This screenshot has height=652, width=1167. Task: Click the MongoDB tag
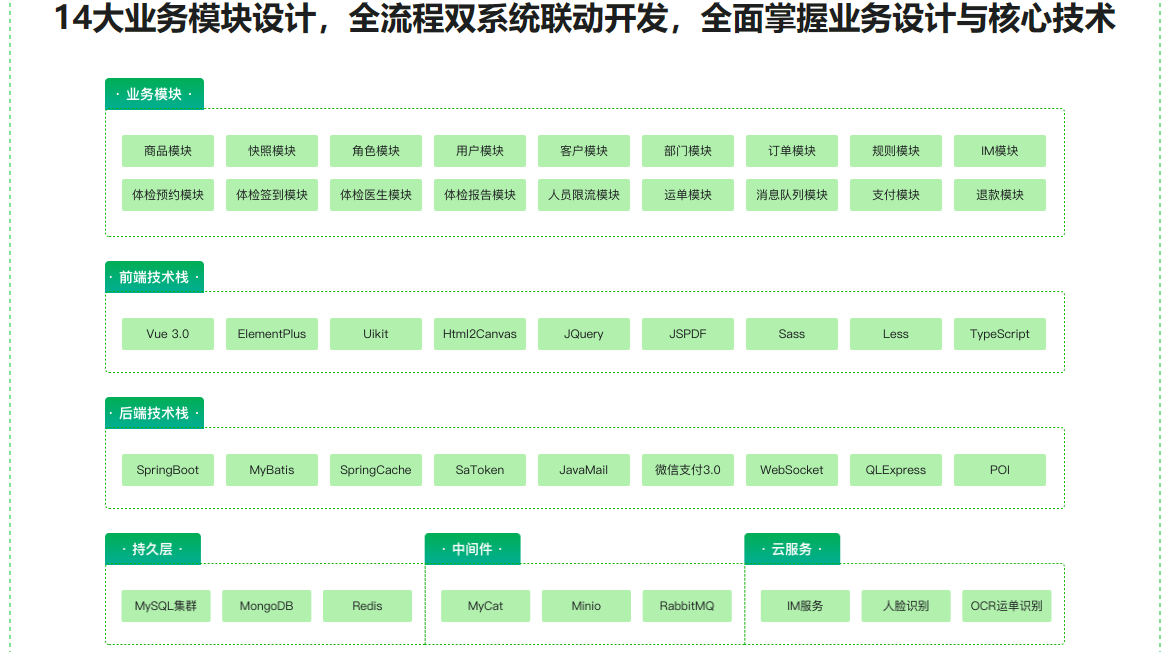pos(266,607)
